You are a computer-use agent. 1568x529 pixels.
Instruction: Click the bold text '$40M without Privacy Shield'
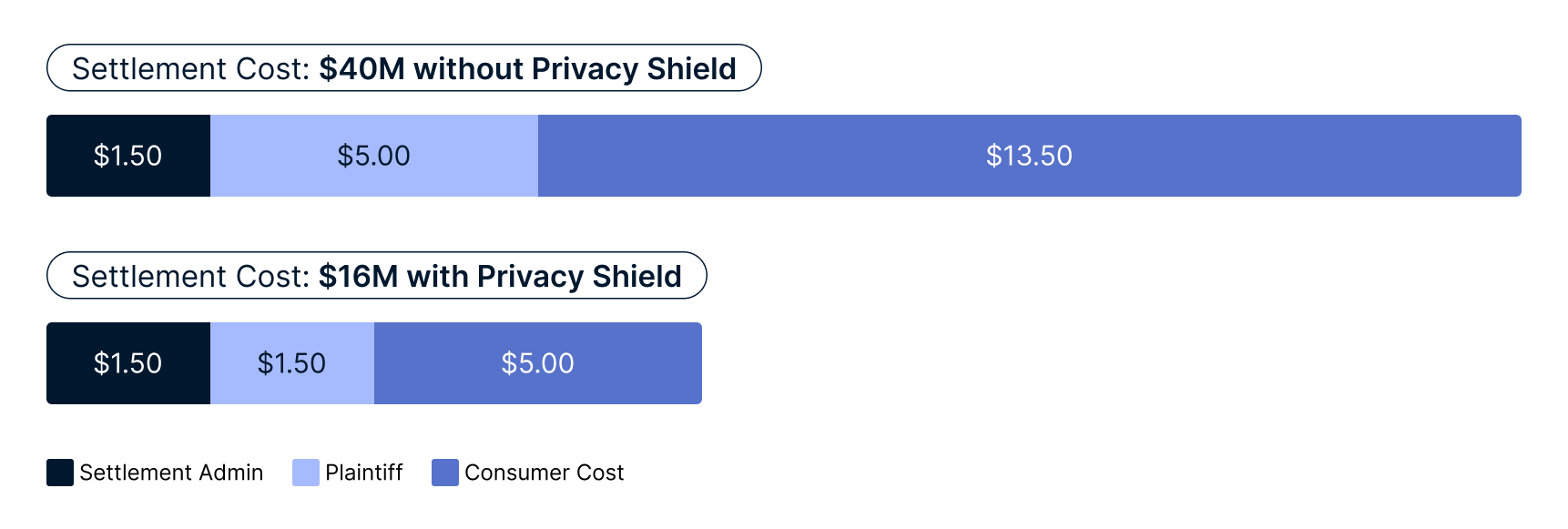point(528,68)
